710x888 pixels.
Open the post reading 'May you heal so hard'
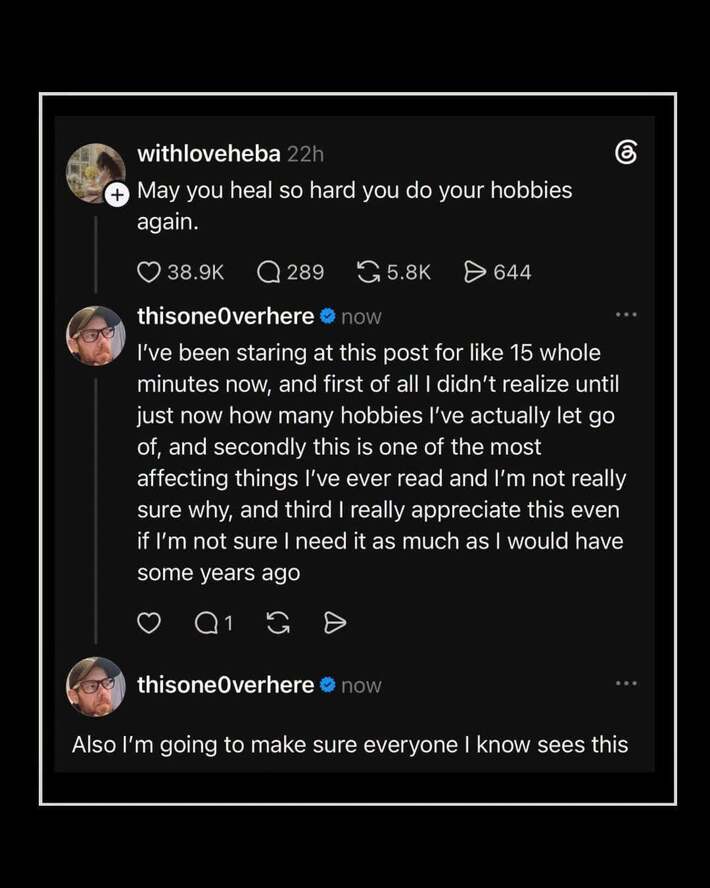(354, 206)
